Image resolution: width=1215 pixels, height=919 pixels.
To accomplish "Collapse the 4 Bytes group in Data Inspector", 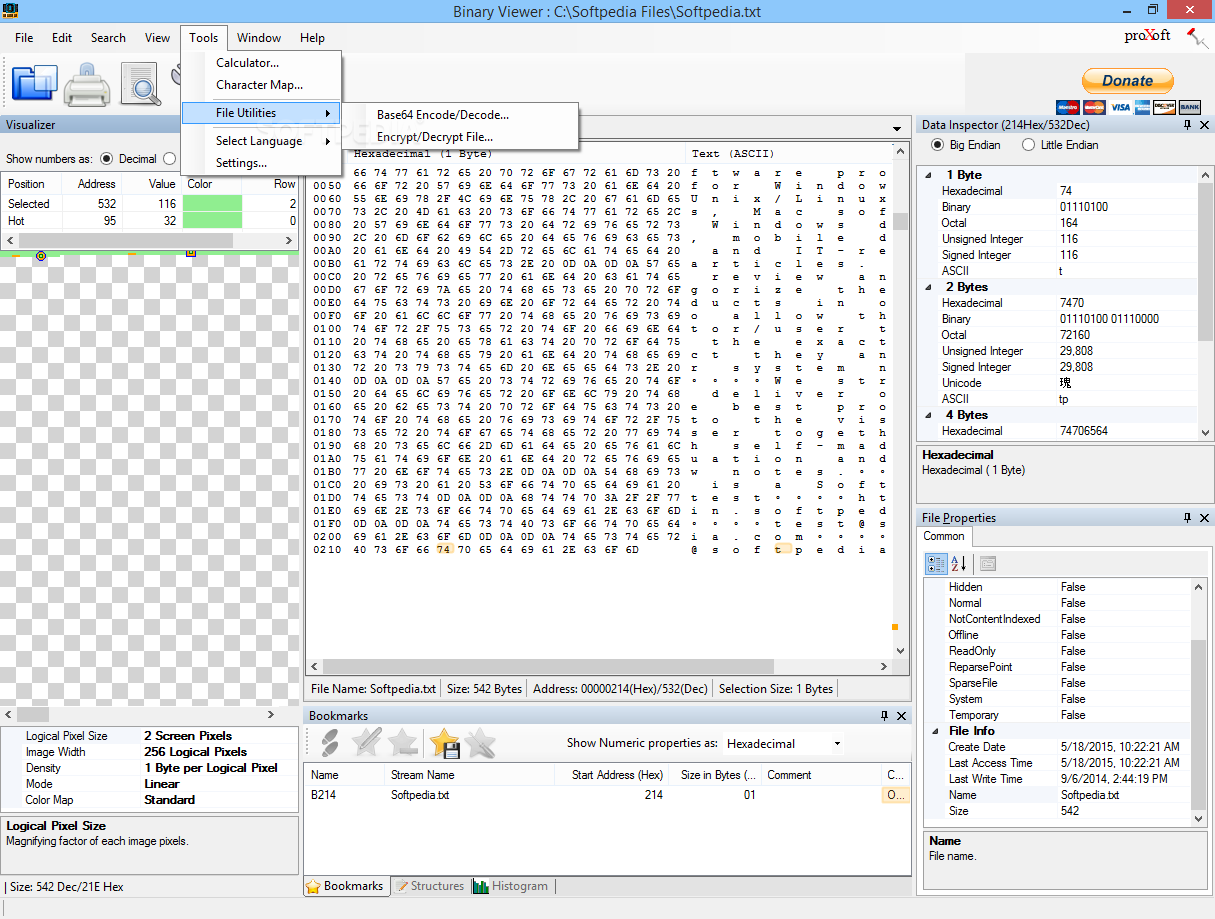I will [x=927, y=415].
